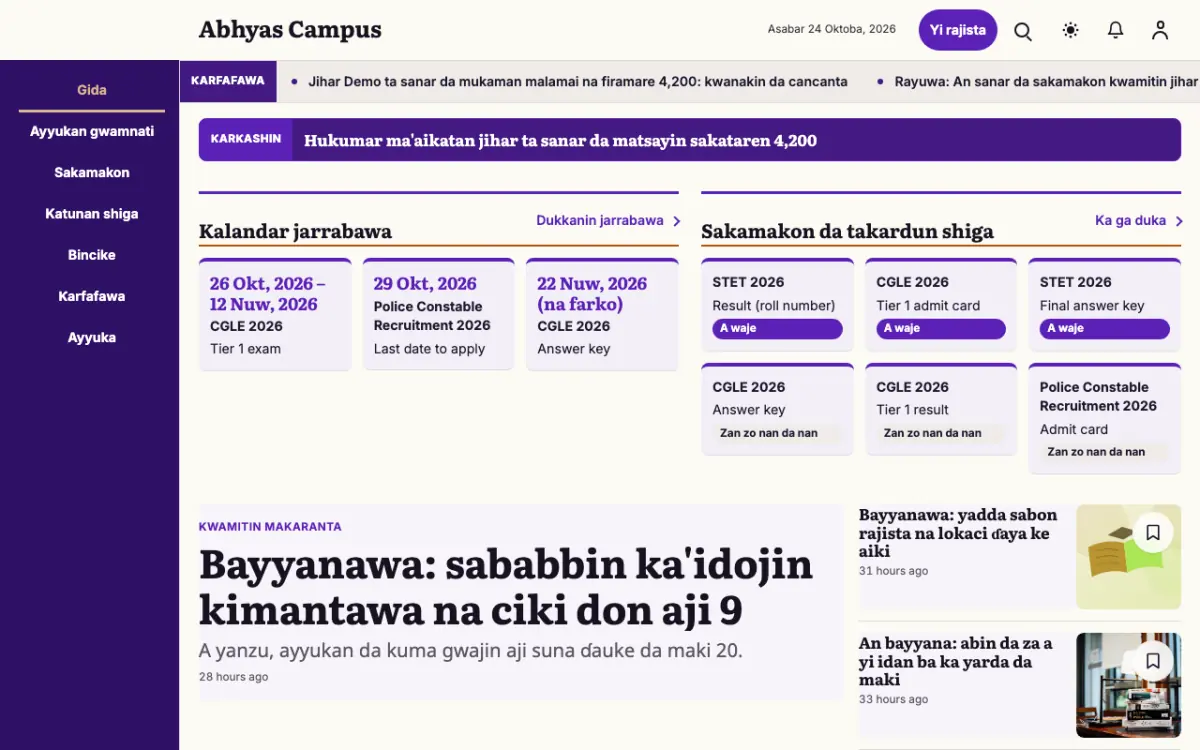The width and height of the screenshot is (1200, 750).
Task: Click the '33 hours ago' timestamp
Action: [x=893, y=699]
